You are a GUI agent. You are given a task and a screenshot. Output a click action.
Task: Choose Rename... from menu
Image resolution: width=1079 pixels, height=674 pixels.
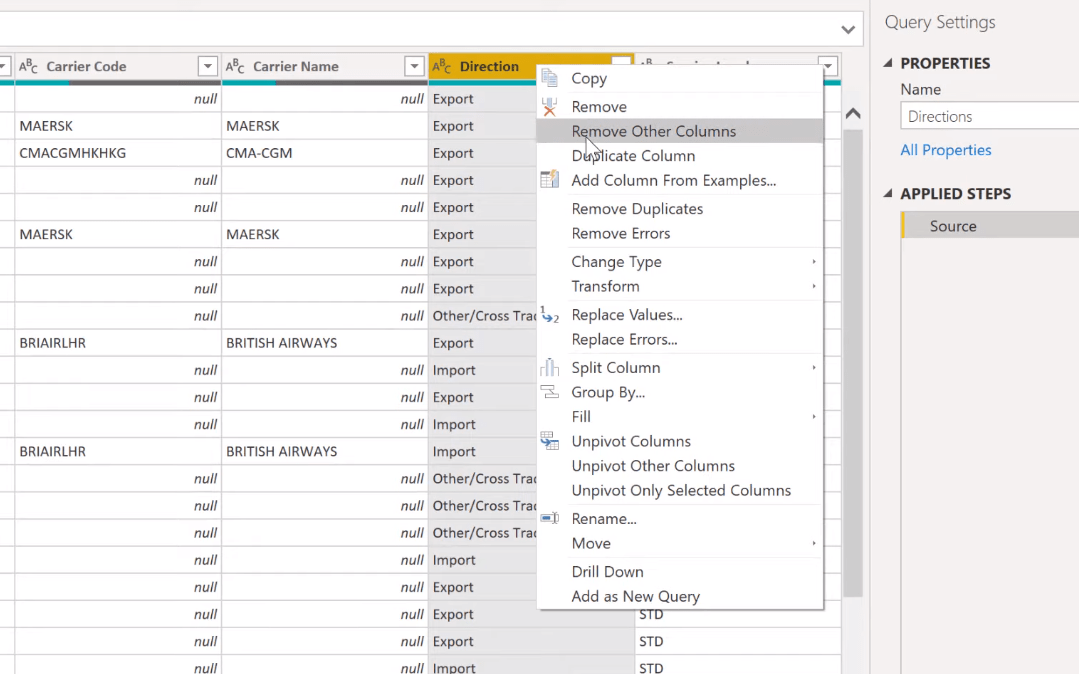click(680, 519)
